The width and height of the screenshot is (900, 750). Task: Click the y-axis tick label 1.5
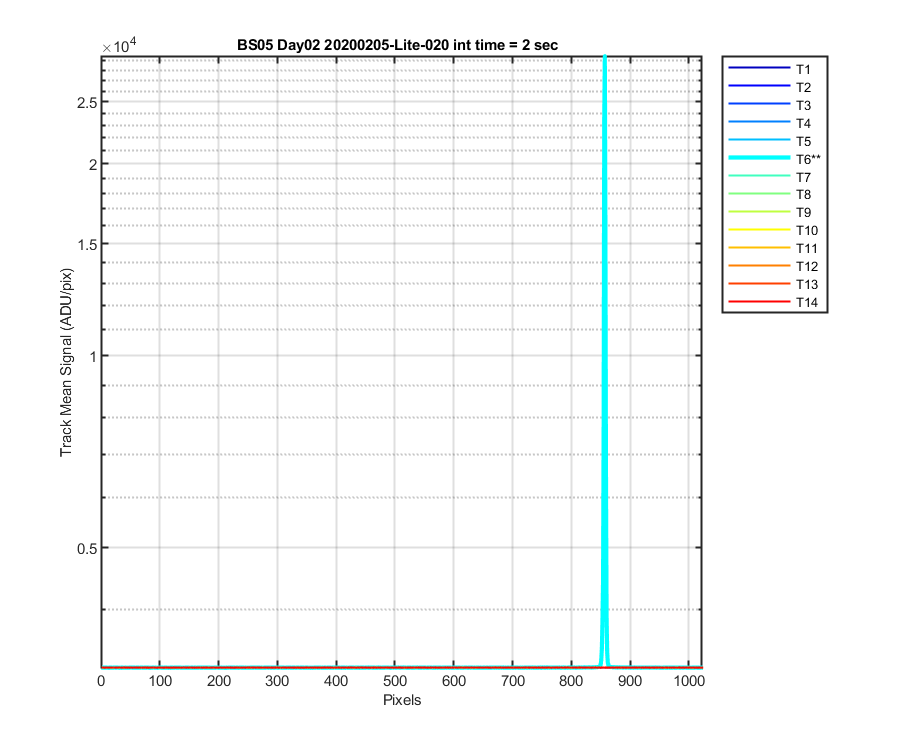tap(87, 245)
